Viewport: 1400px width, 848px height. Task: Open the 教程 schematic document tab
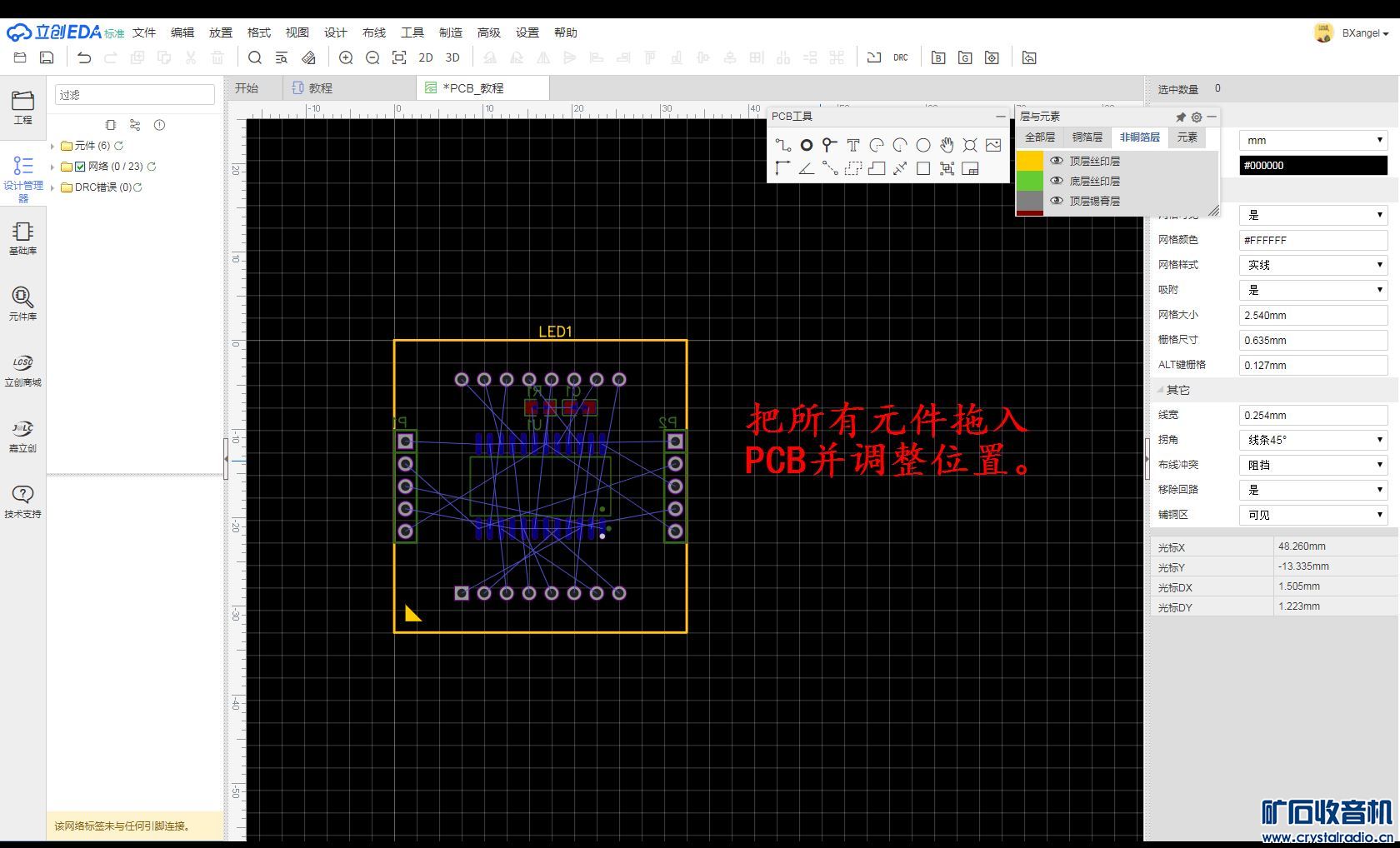[320, 88]
